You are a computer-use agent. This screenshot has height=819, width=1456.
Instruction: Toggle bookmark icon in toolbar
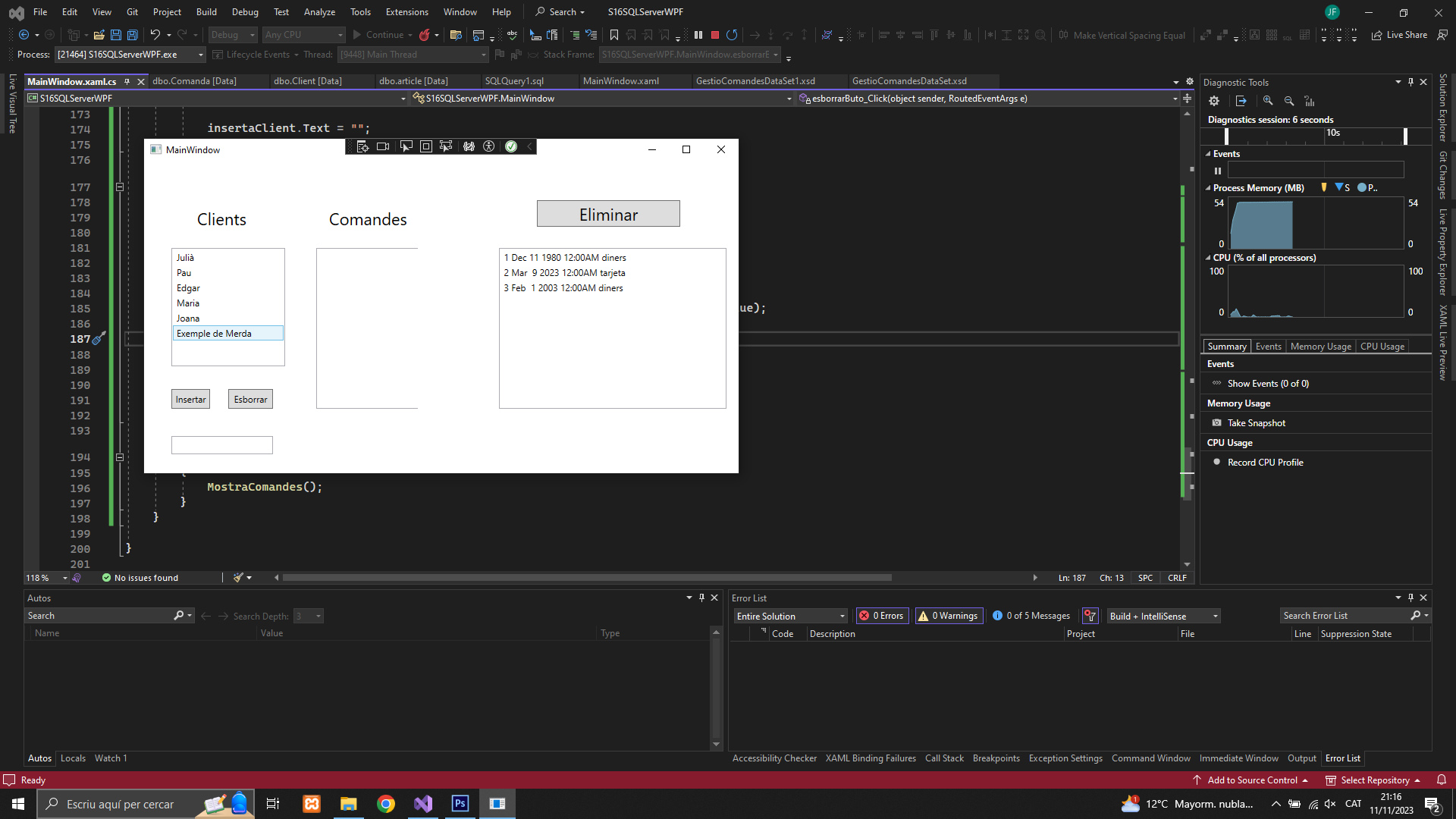coord(614,35)
